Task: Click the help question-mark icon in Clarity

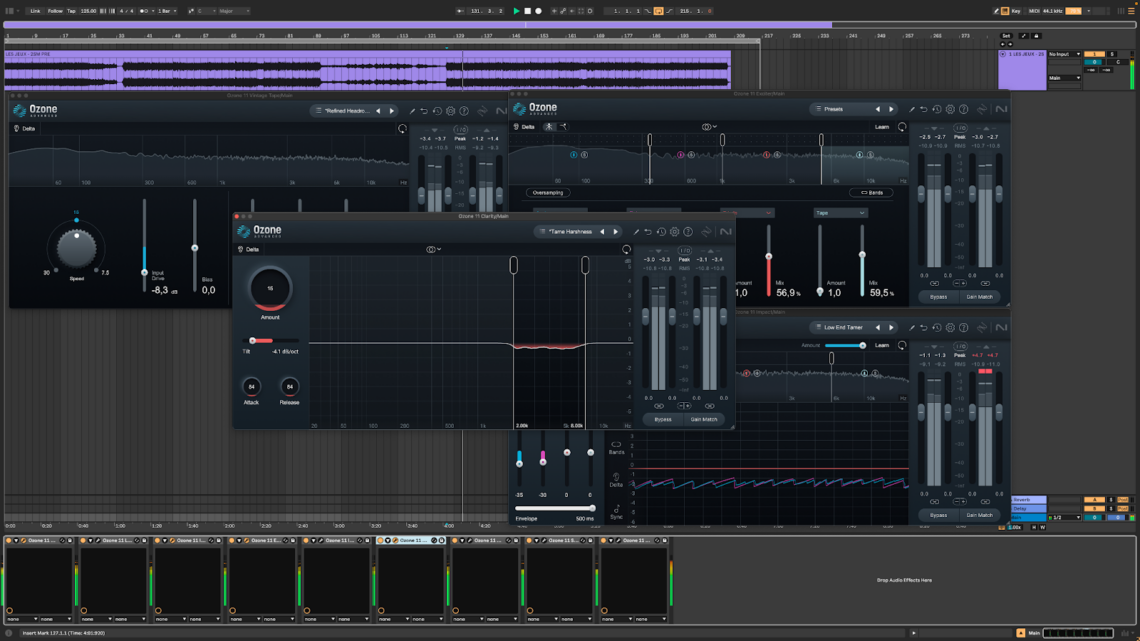Action: pos(687,230)
